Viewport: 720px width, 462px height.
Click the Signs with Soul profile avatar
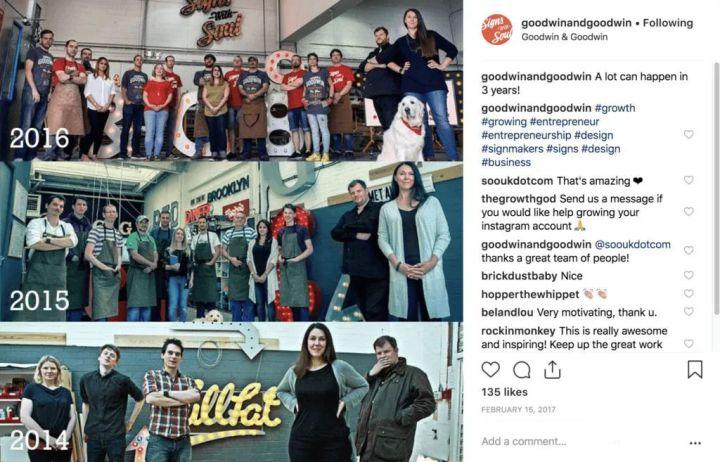pos(497,29)
